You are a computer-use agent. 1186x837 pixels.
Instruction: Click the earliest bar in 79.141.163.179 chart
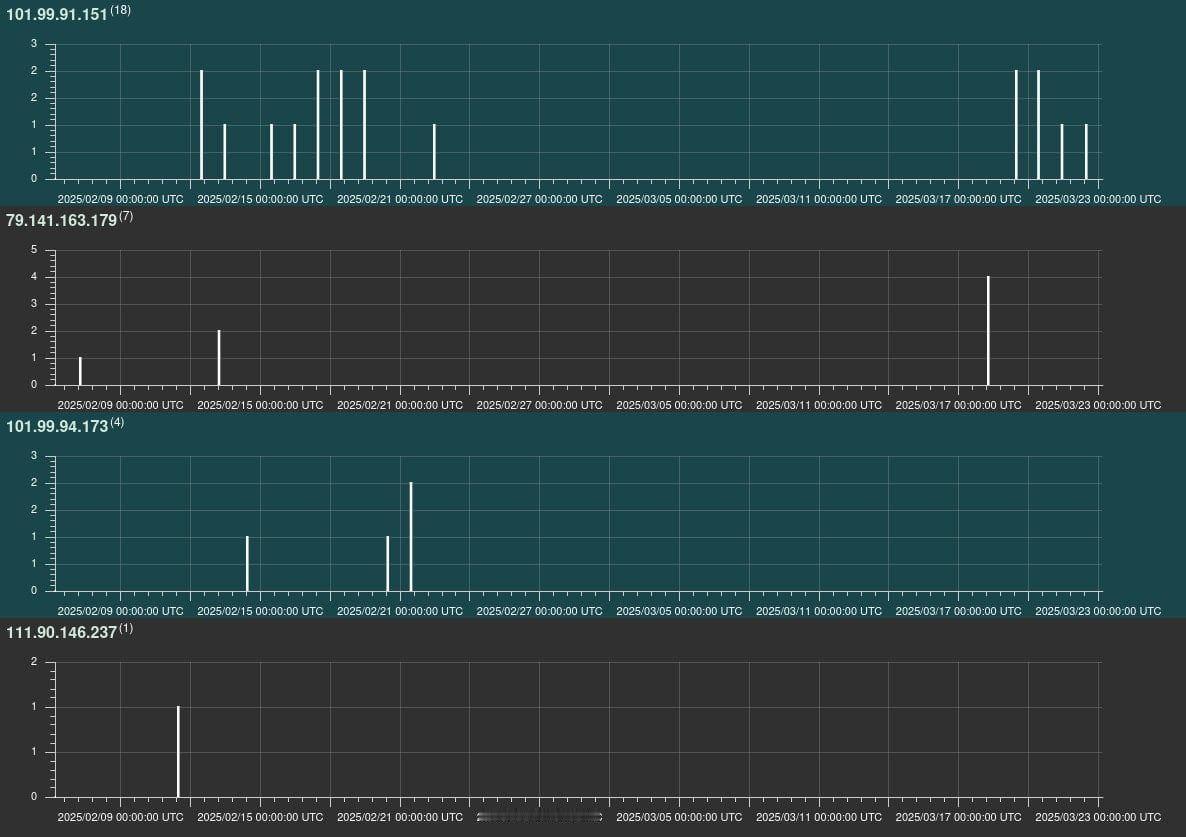[80, 371]
